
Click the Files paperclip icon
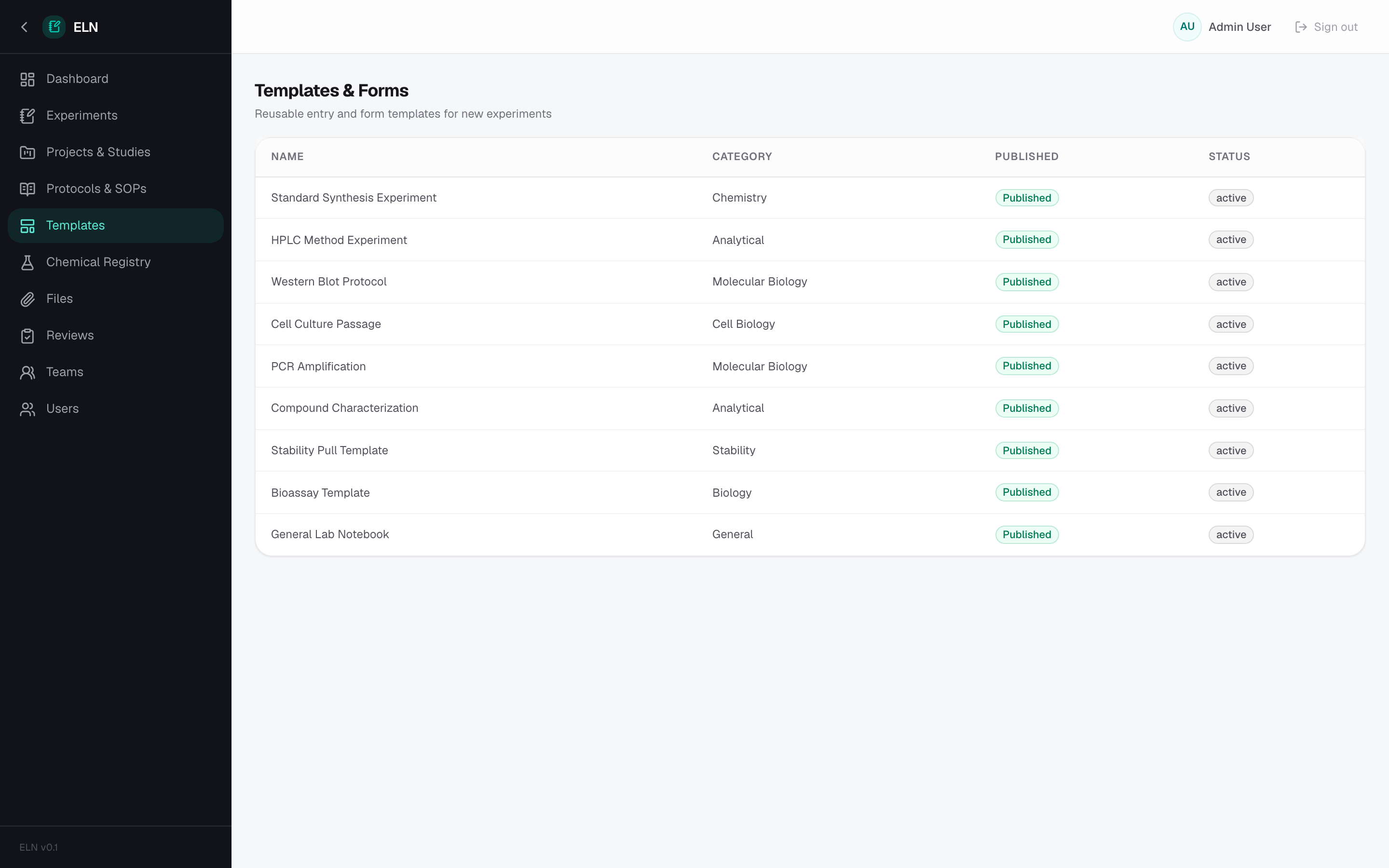click(x=27, y=299)
